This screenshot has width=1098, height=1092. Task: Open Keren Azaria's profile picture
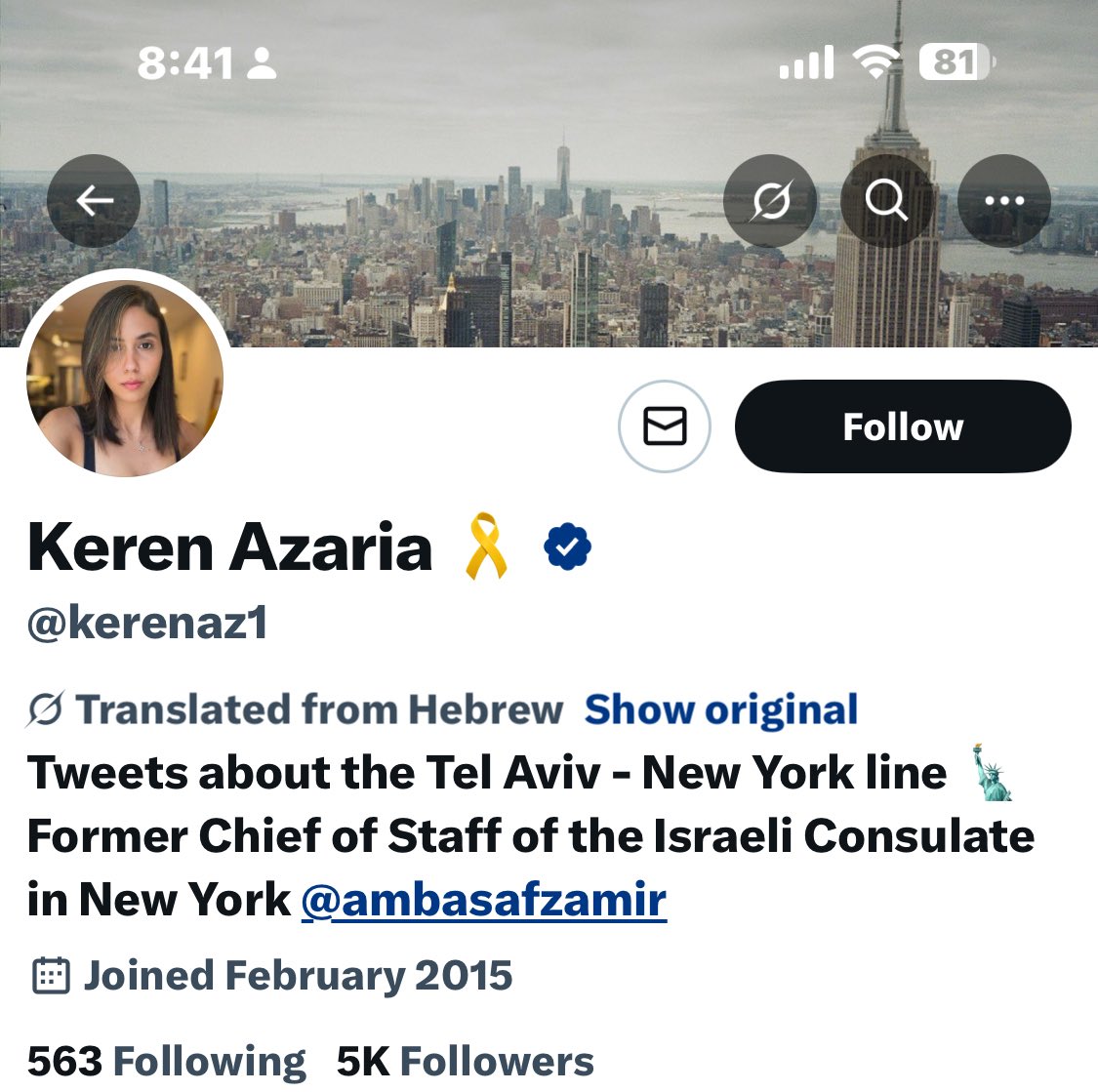tap(125, 378)
